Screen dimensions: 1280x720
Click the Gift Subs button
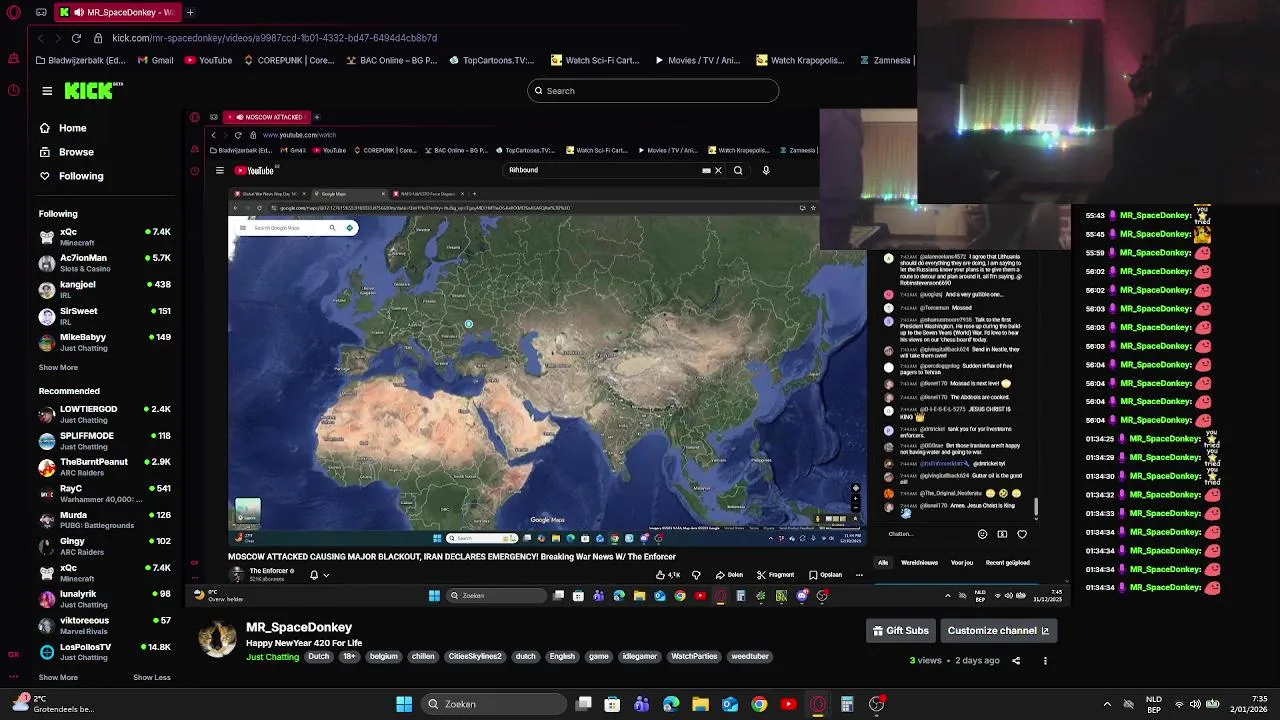[x=901, y=631]
